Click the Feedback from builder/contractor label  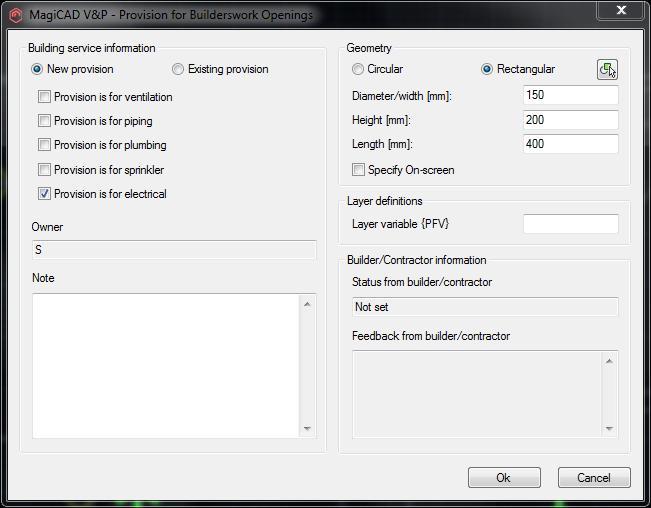(x=431, y=336)
